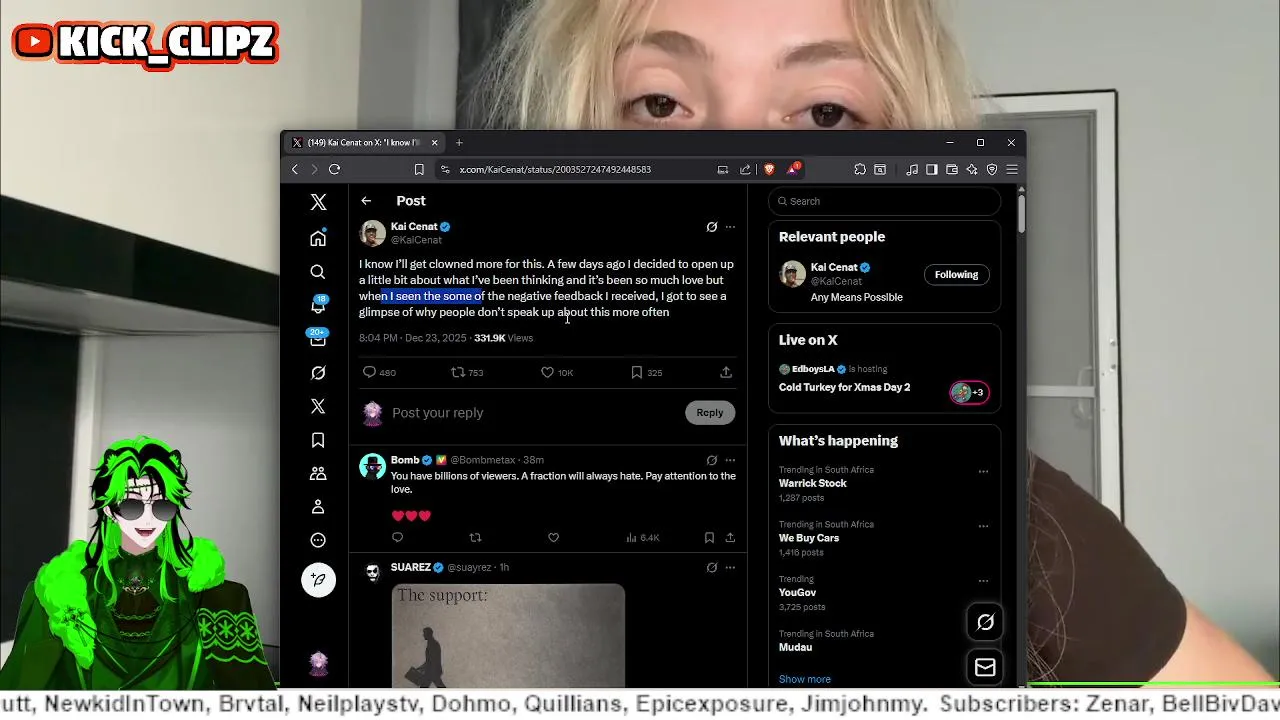Open the Premium X icon in sidebar
This screenshot has width=1280, height=720.
pyautogui.click(x=318, y=406)
